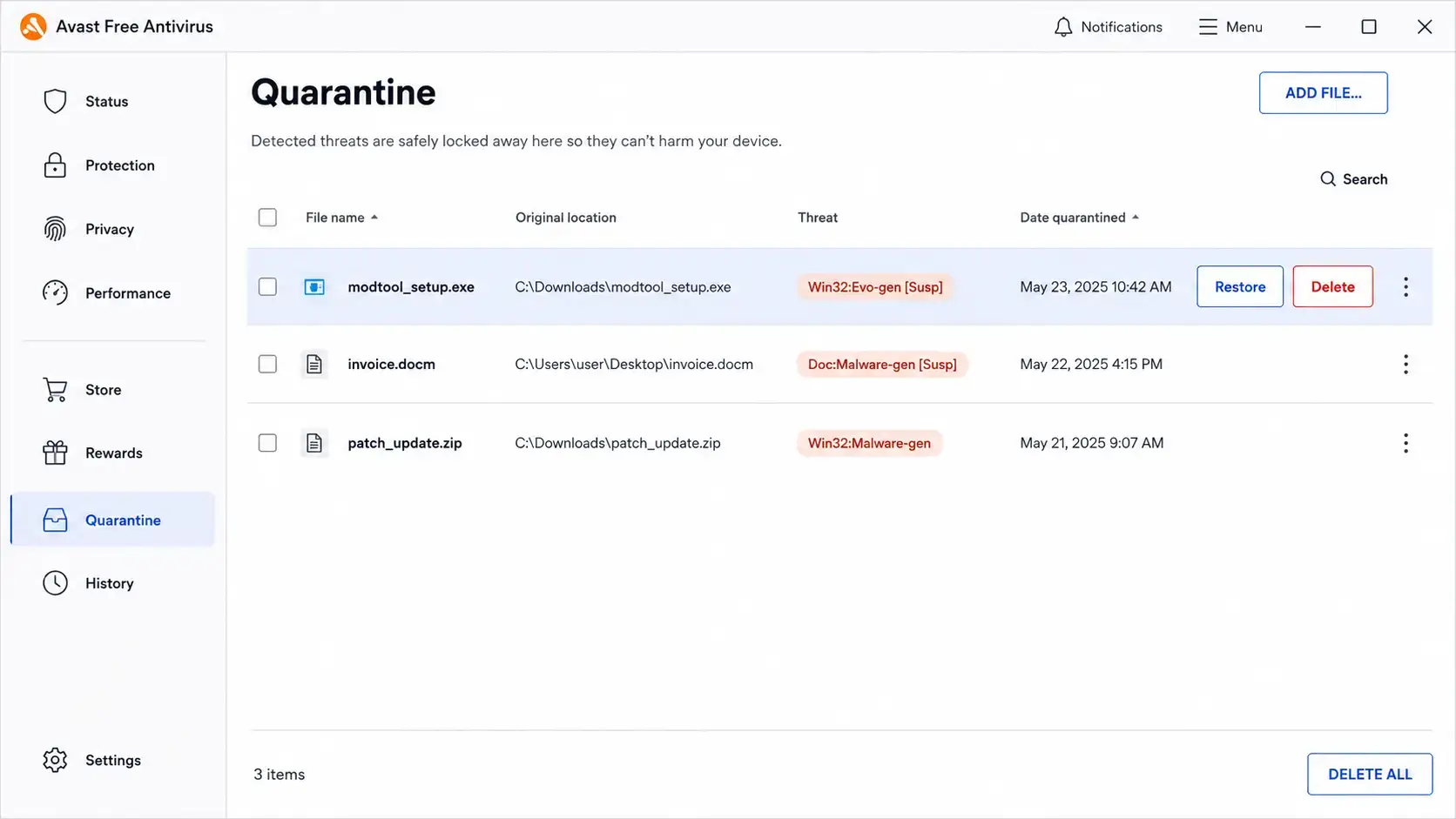The image size is (1456, 819).
Task: Click date May 23, 2025 10:42 AM
Action: click(x=1095, y=287)
